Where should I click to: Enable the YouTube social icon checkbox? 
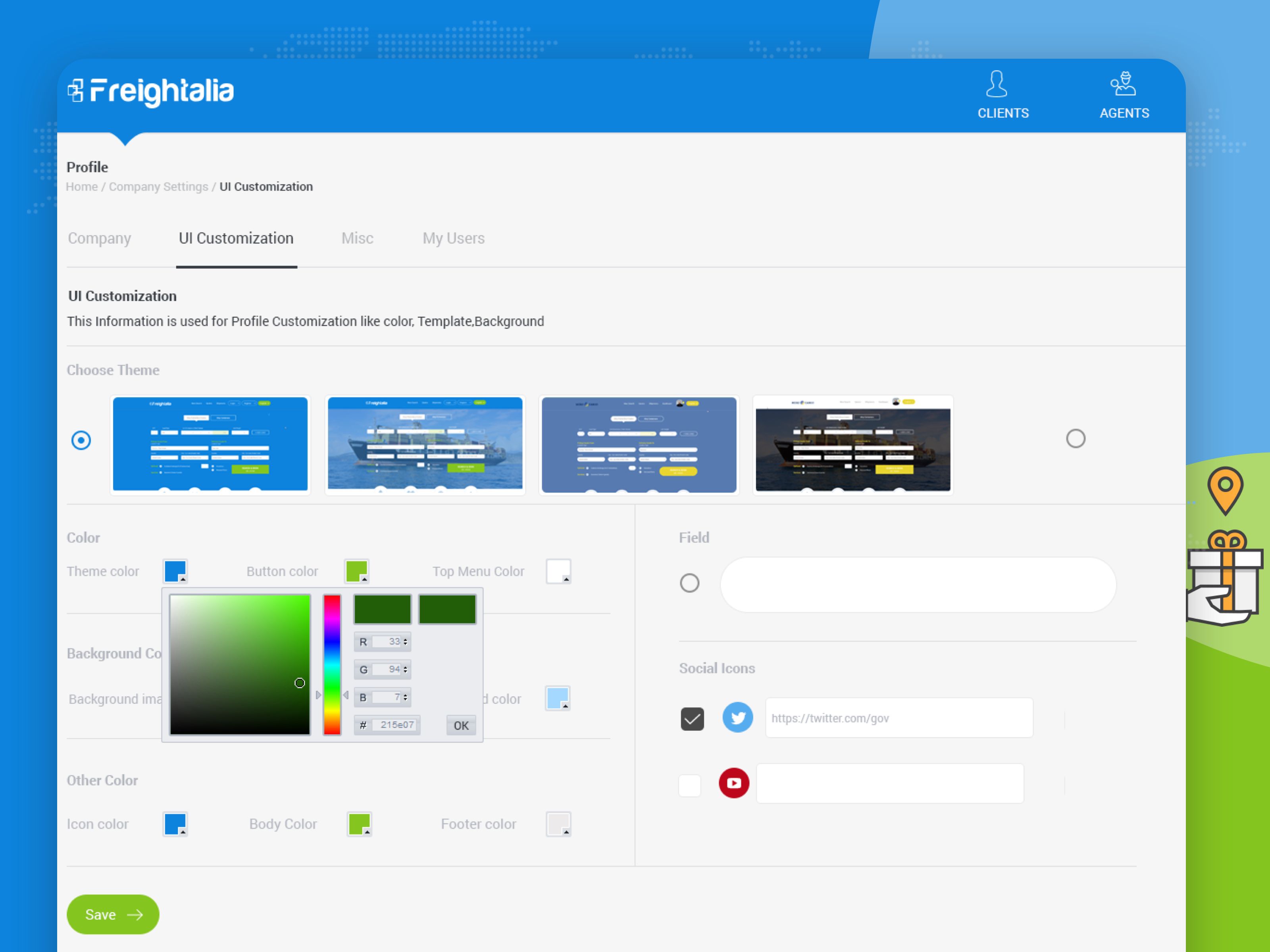[x=689, y=785]
